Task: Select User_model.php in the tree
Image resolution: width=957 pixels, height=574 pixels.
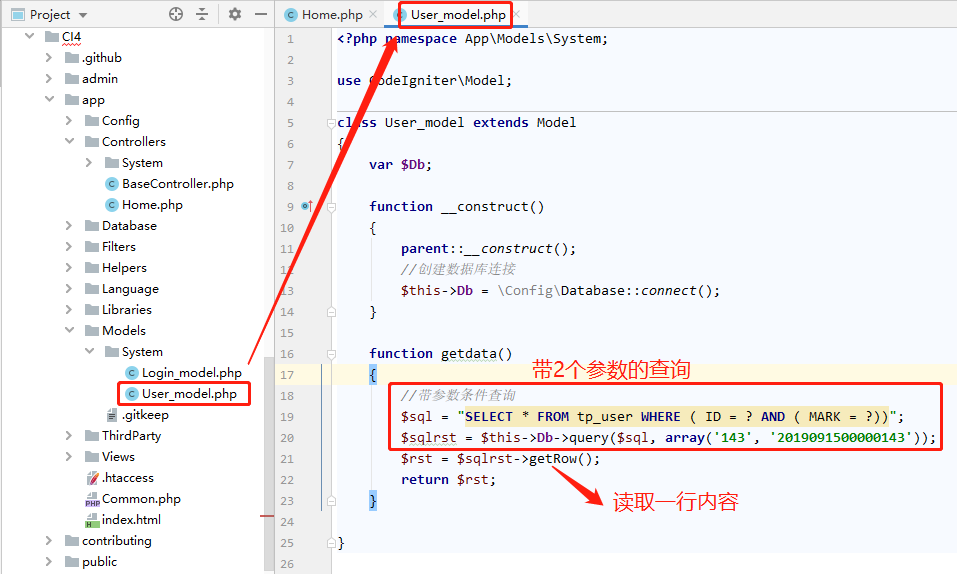Action: point(189,394)
